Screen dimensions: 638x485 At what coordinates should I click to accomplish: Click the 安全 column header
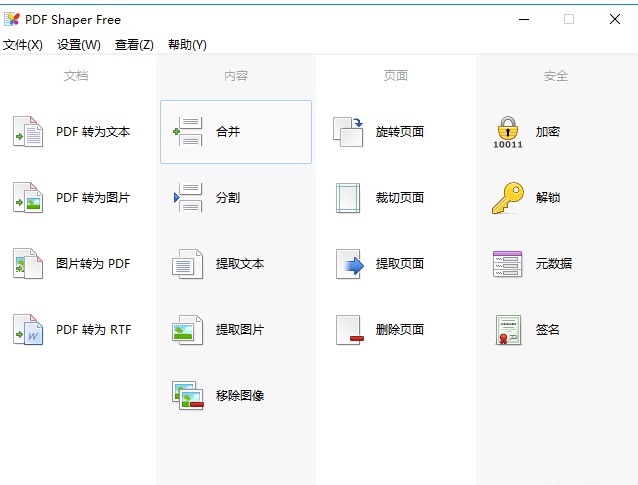coord(556,75)
